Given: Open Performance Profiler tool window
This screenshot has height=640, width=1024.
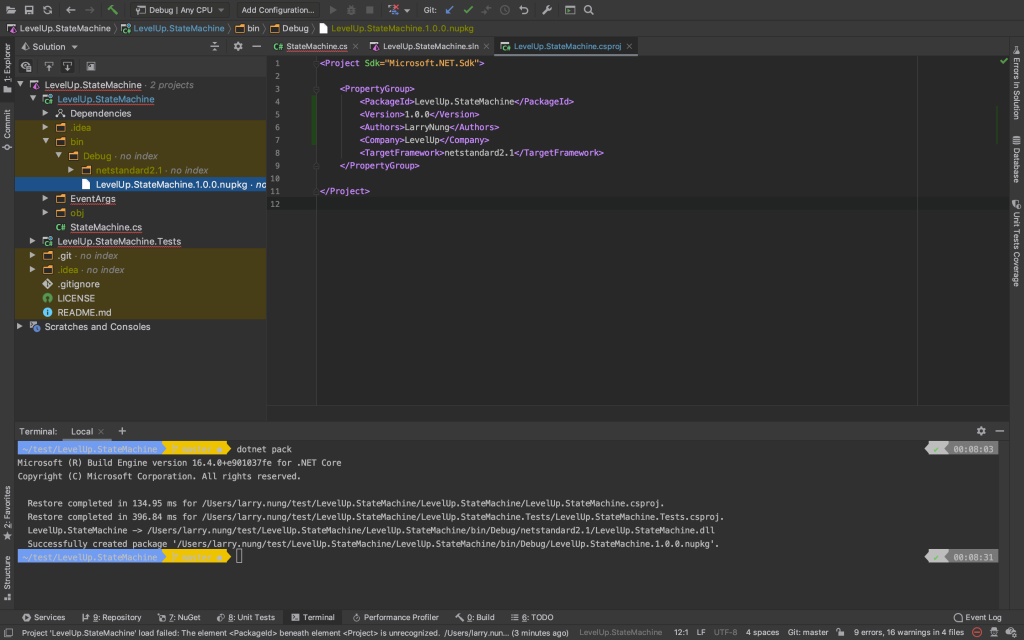Looking at the screenshot, I should click(395, 617).
